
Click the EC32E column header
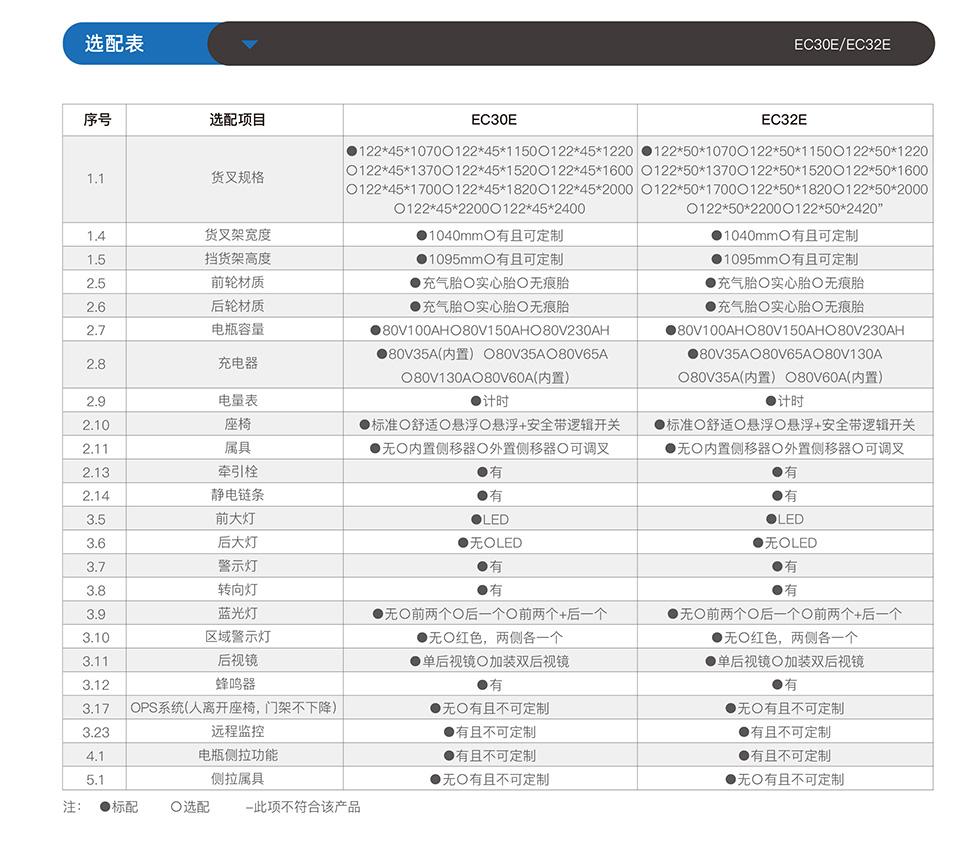pyautogui.click(x=784, y=120)
